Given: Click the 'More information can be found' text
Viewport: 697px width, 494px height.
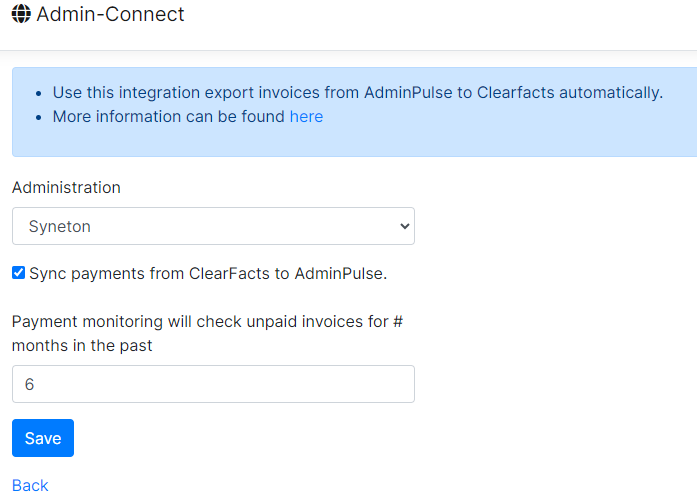Looking at the screenshot, I should point(168,116).
